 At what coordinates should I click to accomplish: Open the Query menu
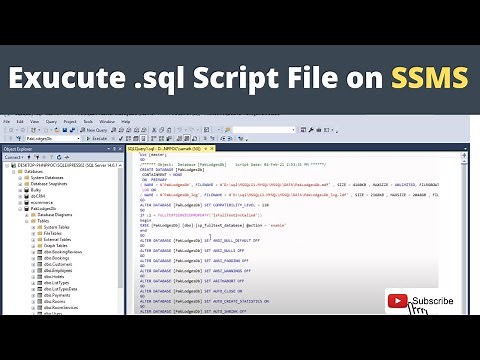51,122
